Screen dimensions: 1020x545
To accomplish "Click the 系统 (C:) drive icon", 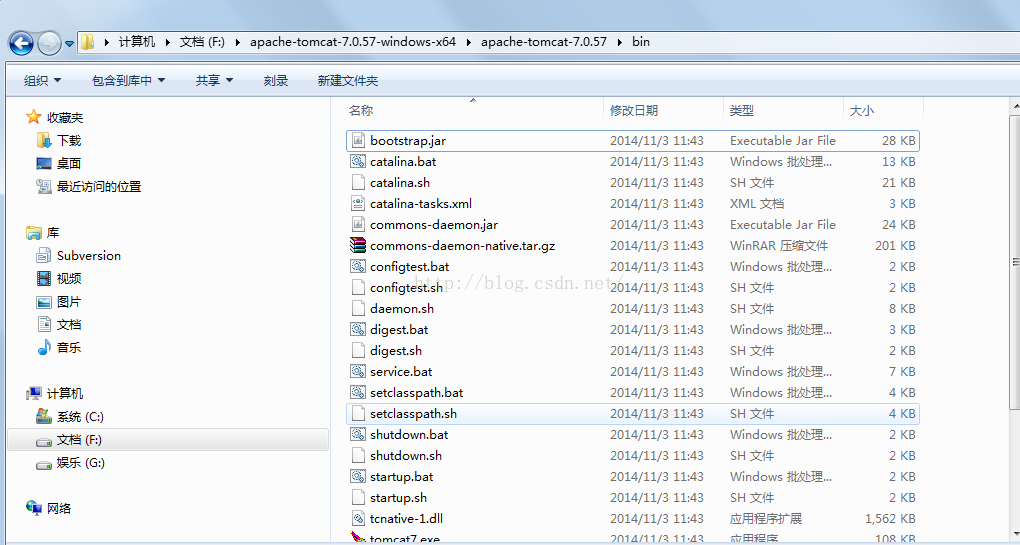I will (44, 416).
